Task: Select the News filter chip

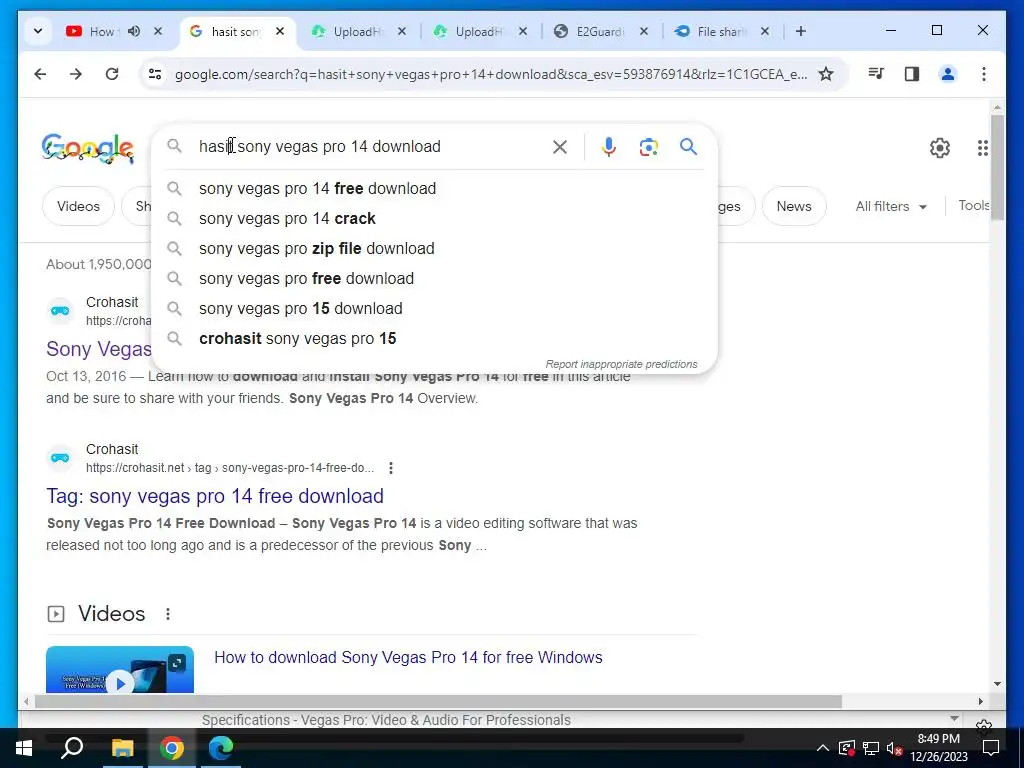Action: tap(794, 206)
